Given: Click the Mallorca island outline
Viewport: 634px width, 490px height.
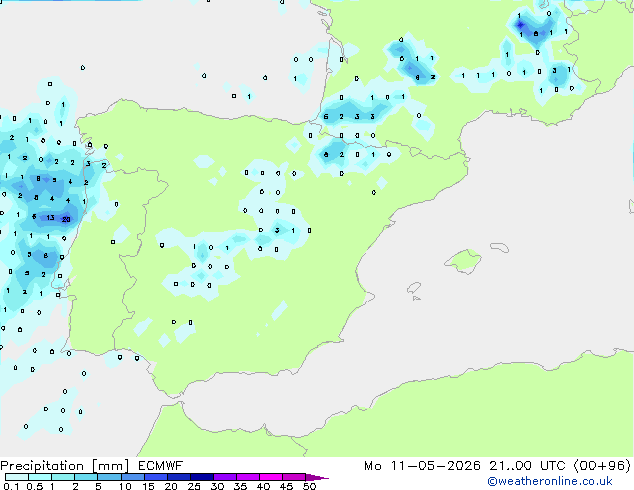Looking at the screenshot, I should [x=463, y=261].
